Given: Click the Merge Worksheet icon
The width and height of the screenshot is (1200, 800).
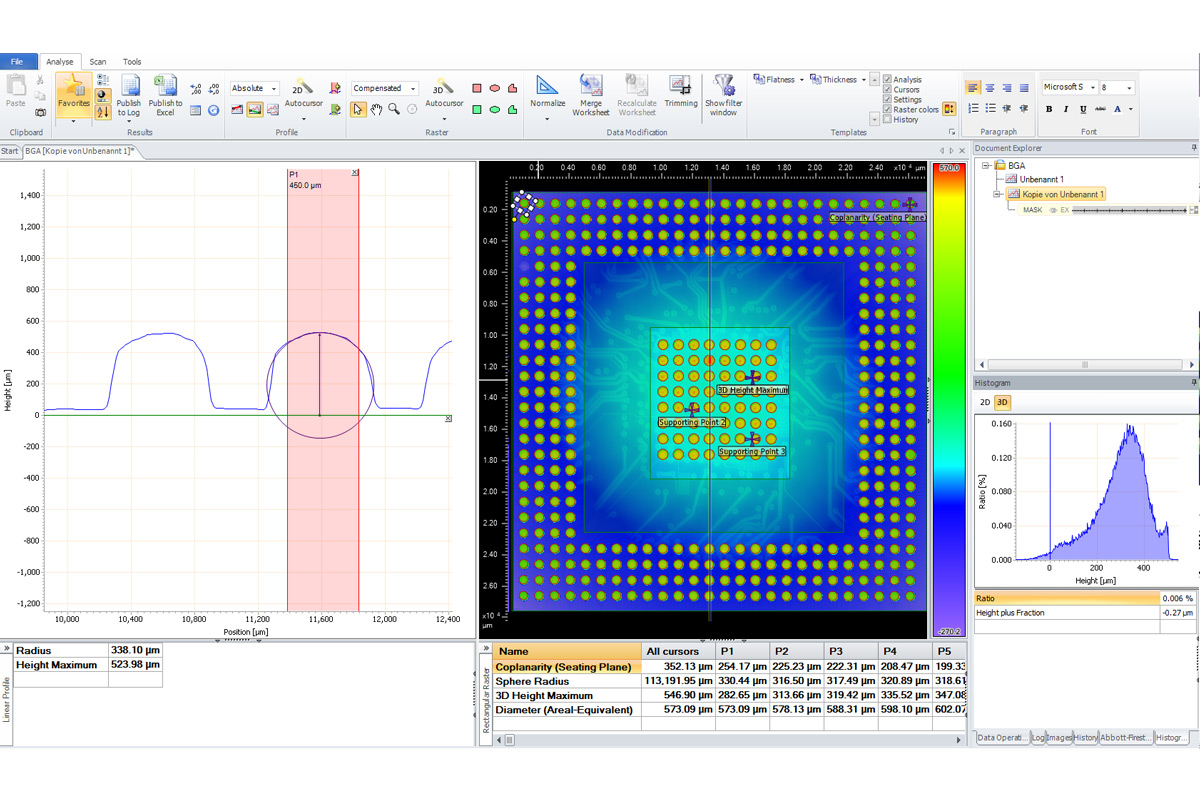Looking at the screenshot, I should tap(591, 87).
